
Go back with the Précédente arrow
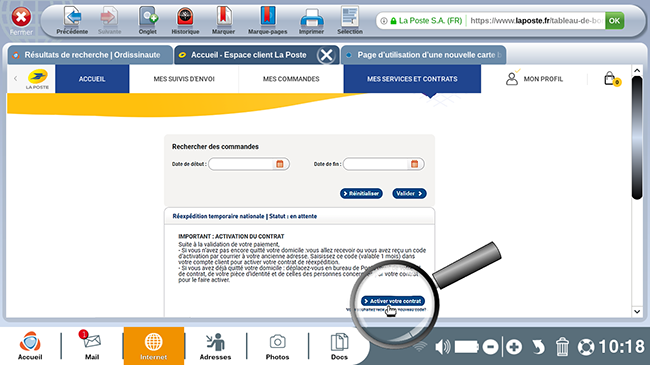(73, 17)
